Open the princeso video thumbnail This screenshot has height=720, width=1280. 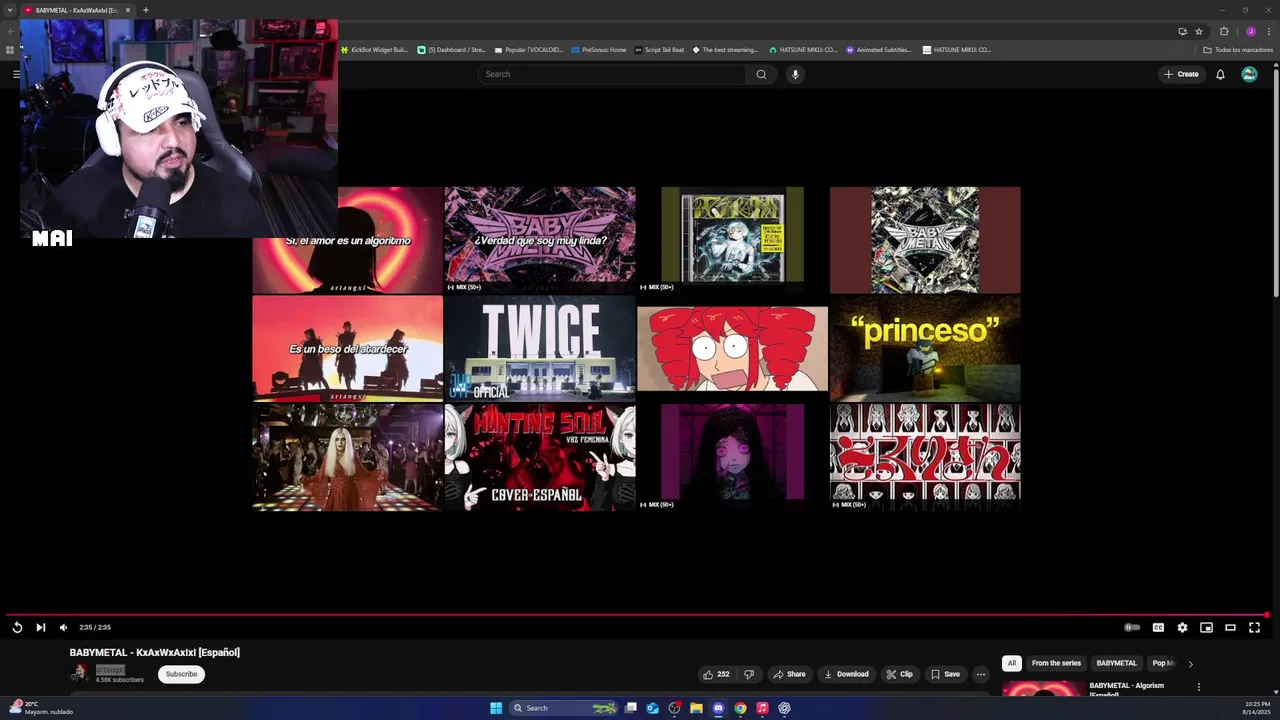925,349
